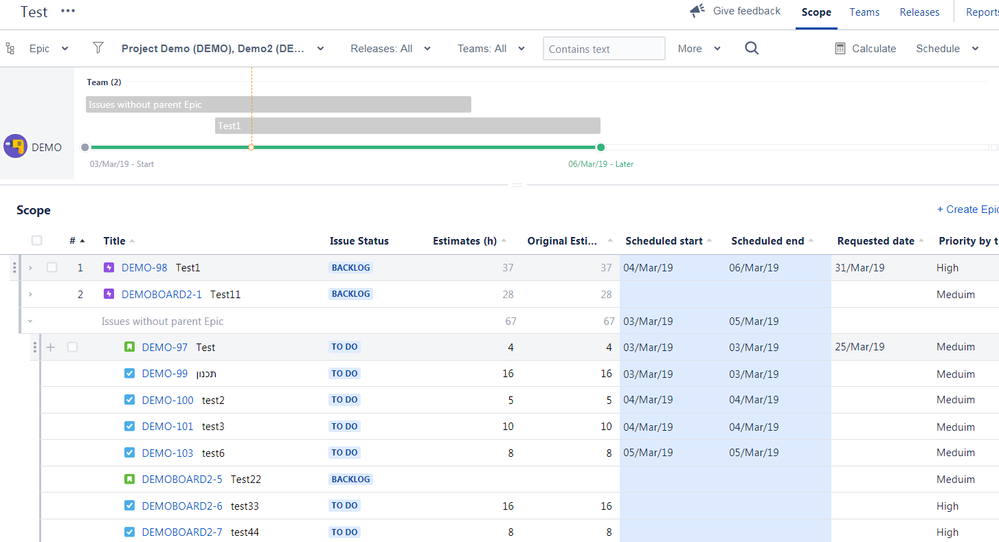
Task: Expand the DEMOBOARD2-1 Test11 epic row
Action: pyautogui.click(x=30, y=294)
